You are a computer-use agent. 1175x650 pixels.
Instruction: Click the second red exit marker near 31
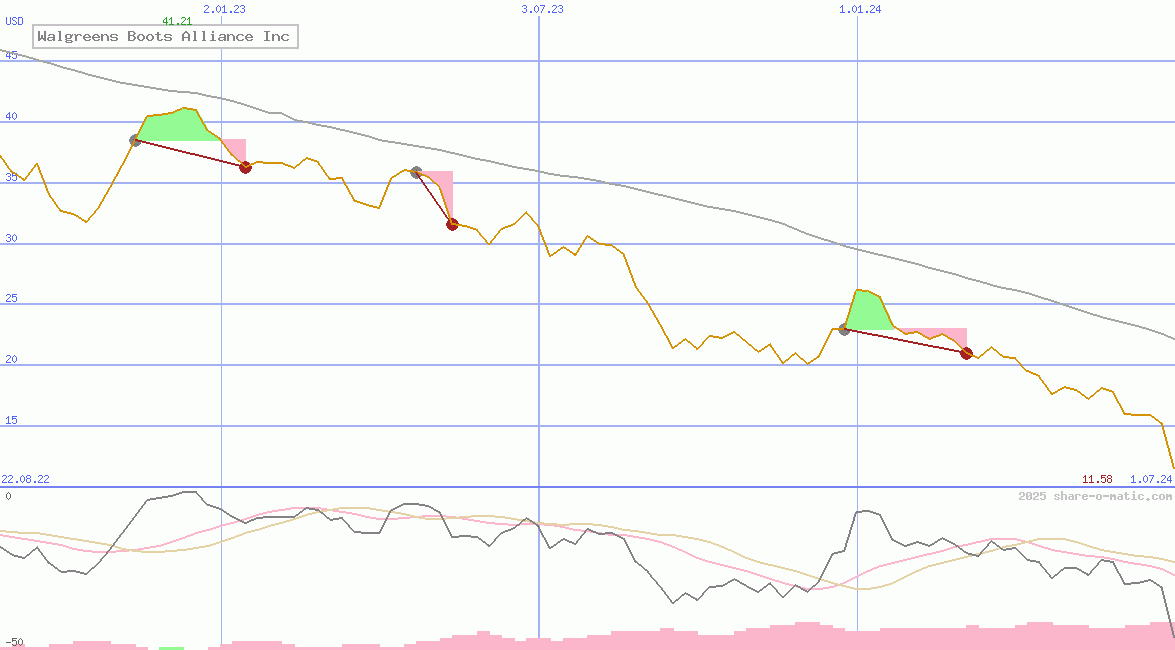(452, 223)
